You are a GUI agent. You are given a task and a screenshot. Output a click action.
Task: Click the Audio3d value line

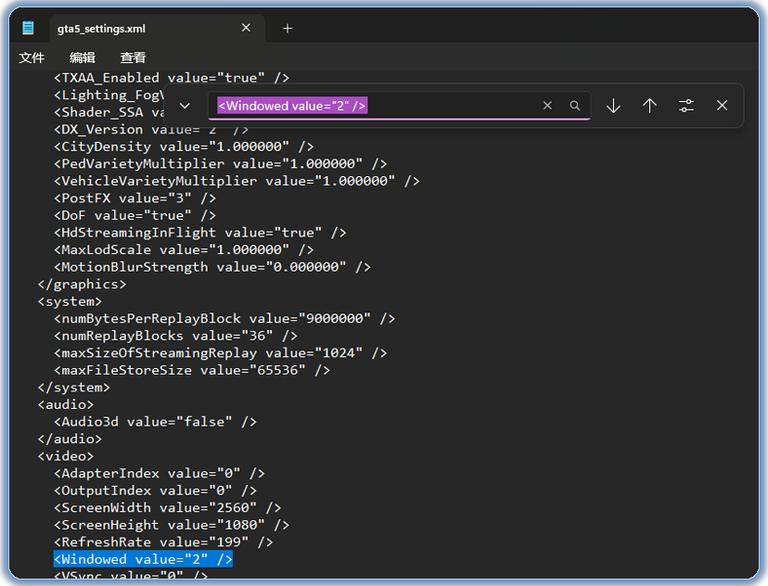155,422
